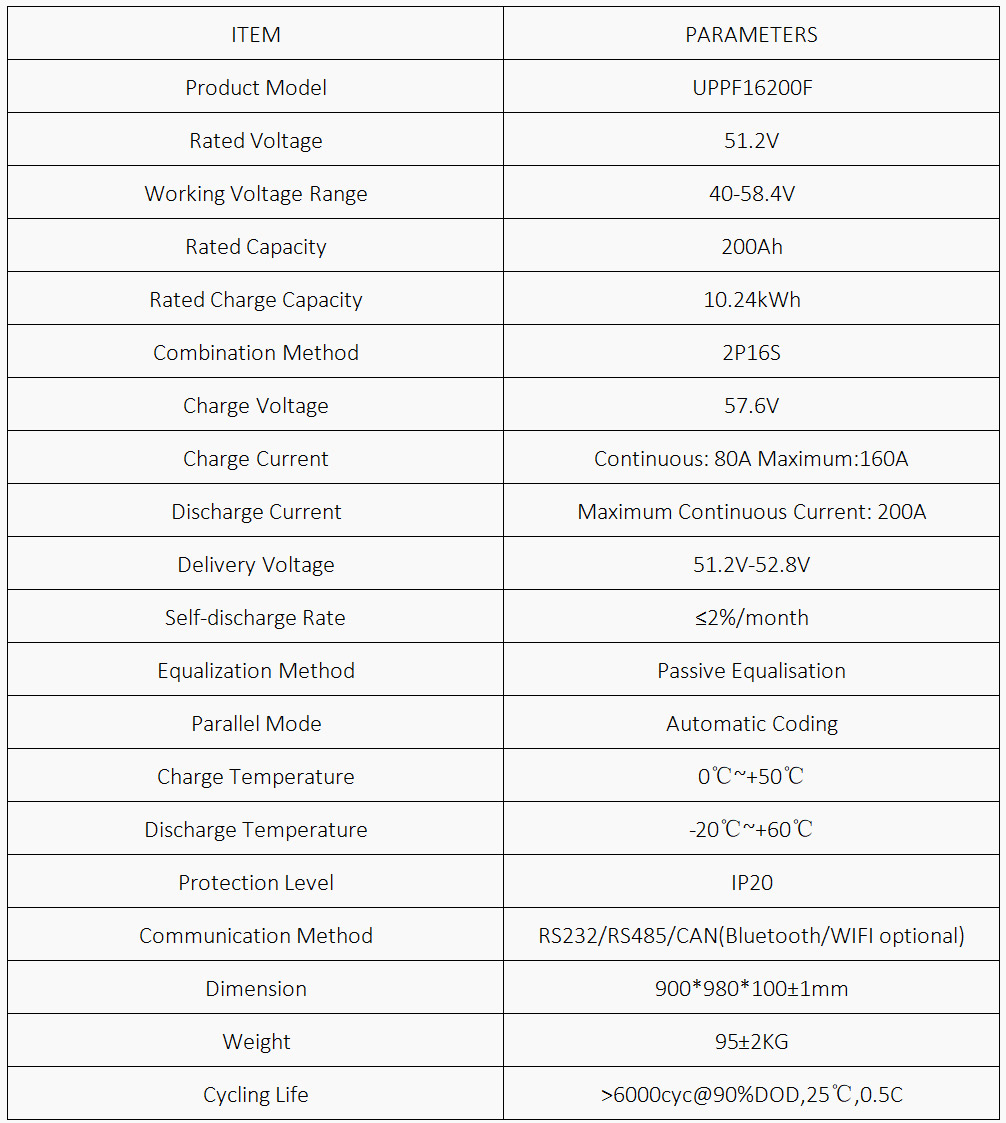1006x1123 pixels.
Task: Click the UPPF16200F model value
Action: point(751,88)
